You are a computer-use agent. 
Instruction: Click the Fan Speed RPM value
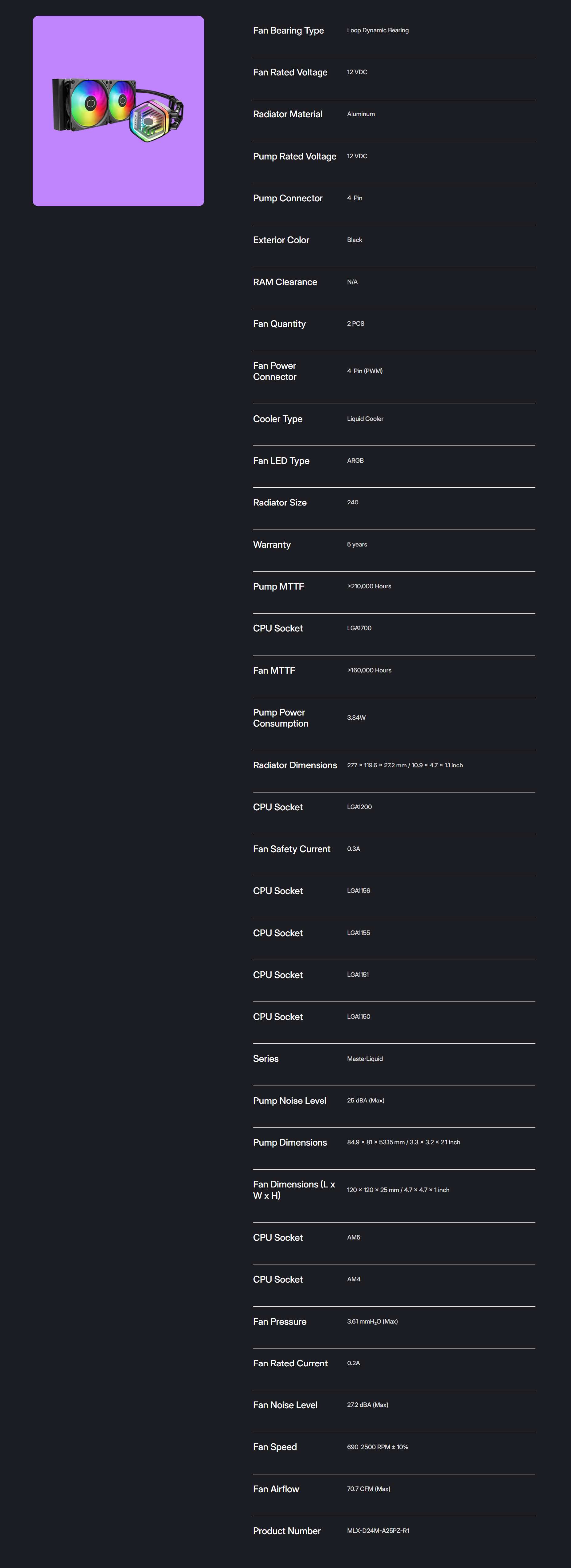pyautogui.click(x=377, y=1447)
